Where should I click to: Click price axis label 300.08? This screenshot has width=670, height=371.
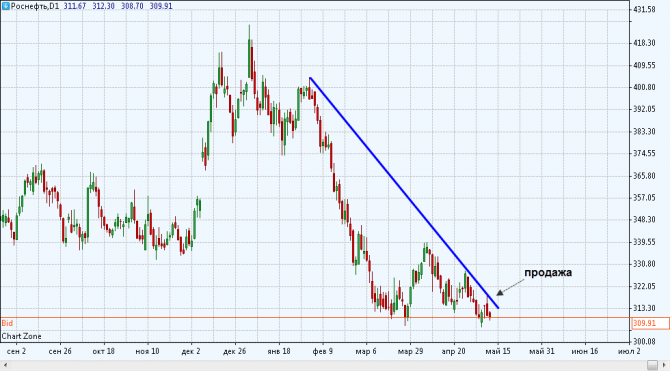tap(644, 342)
